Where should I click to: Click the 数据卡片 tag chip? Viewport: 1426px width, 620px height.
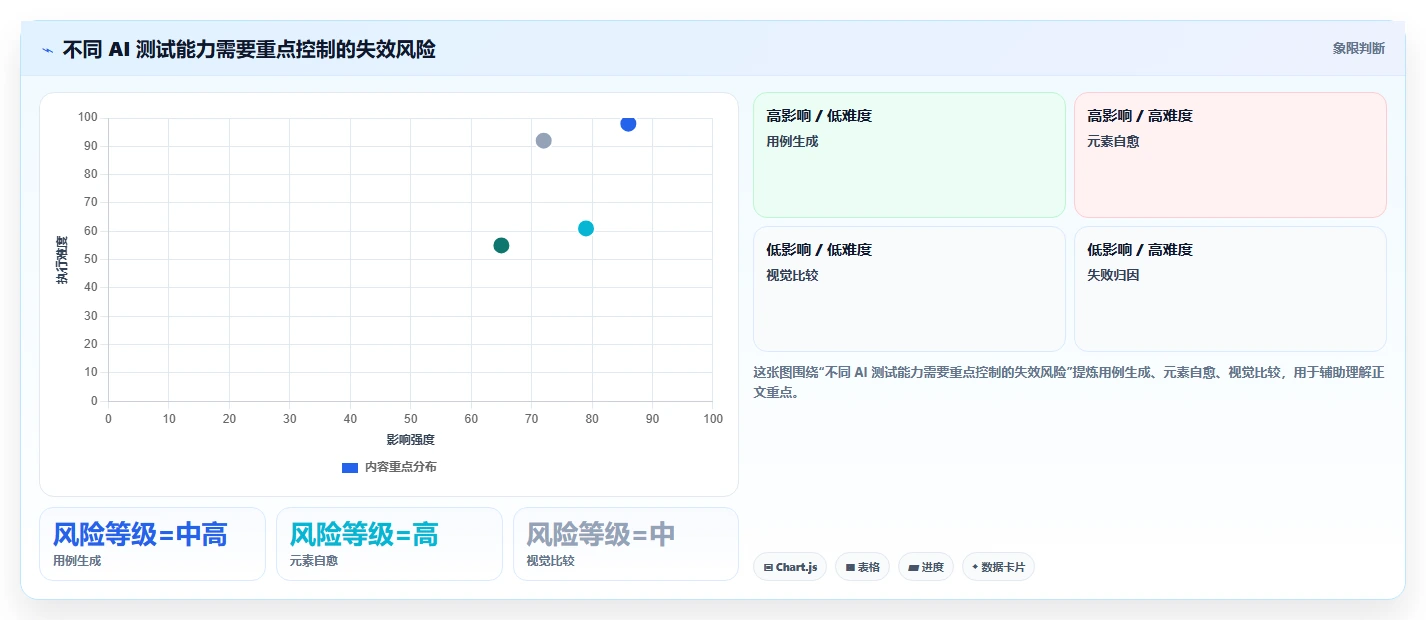(998, 567)
